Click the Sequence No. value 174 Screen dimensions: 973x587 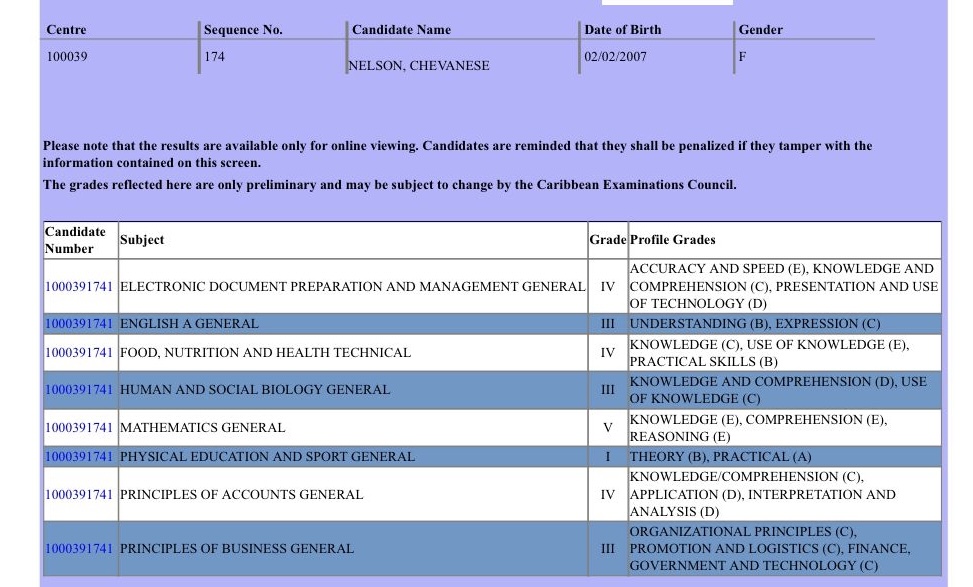214,56
